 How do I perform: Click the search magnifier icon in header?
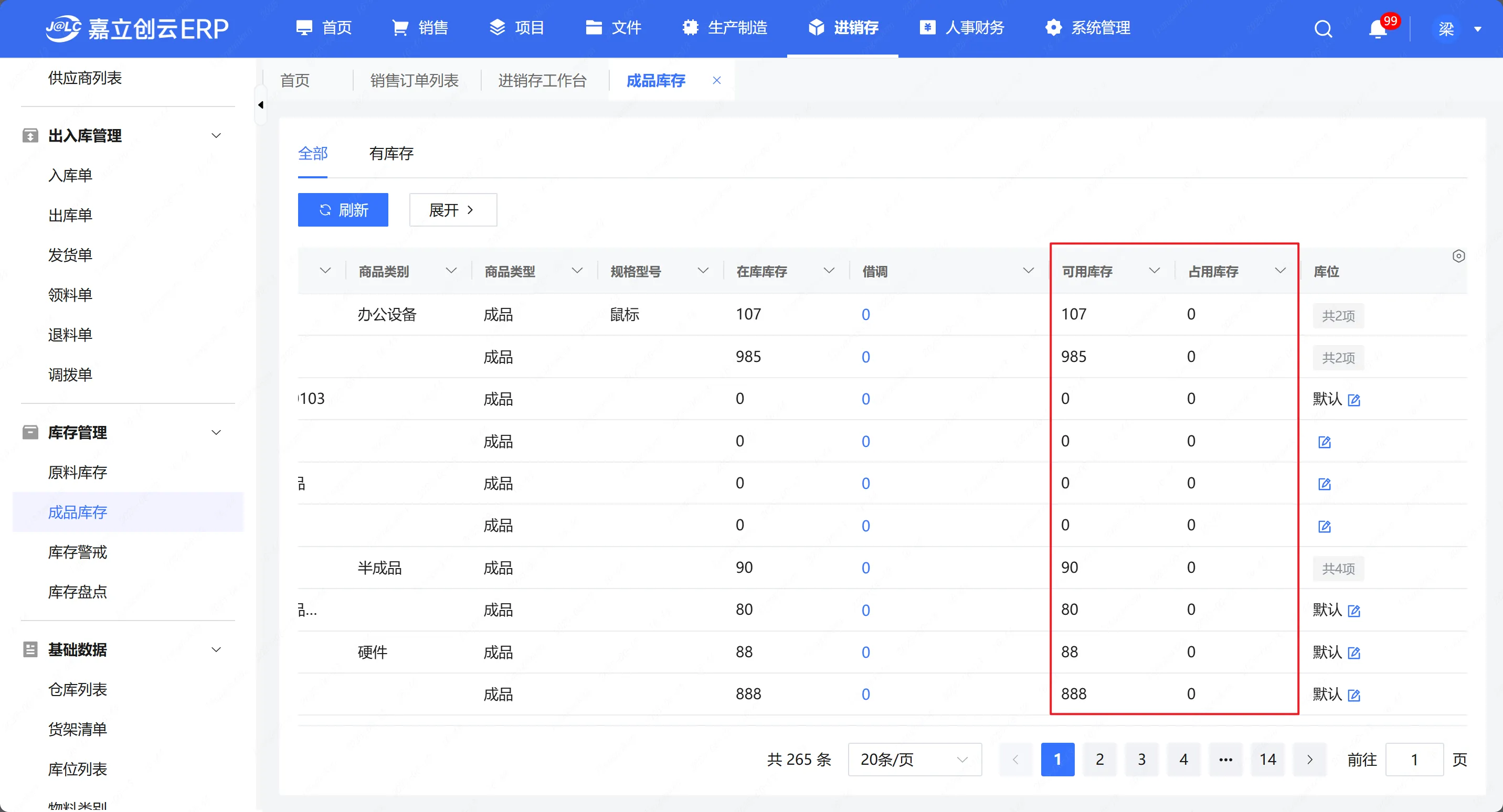(1322, 28)
